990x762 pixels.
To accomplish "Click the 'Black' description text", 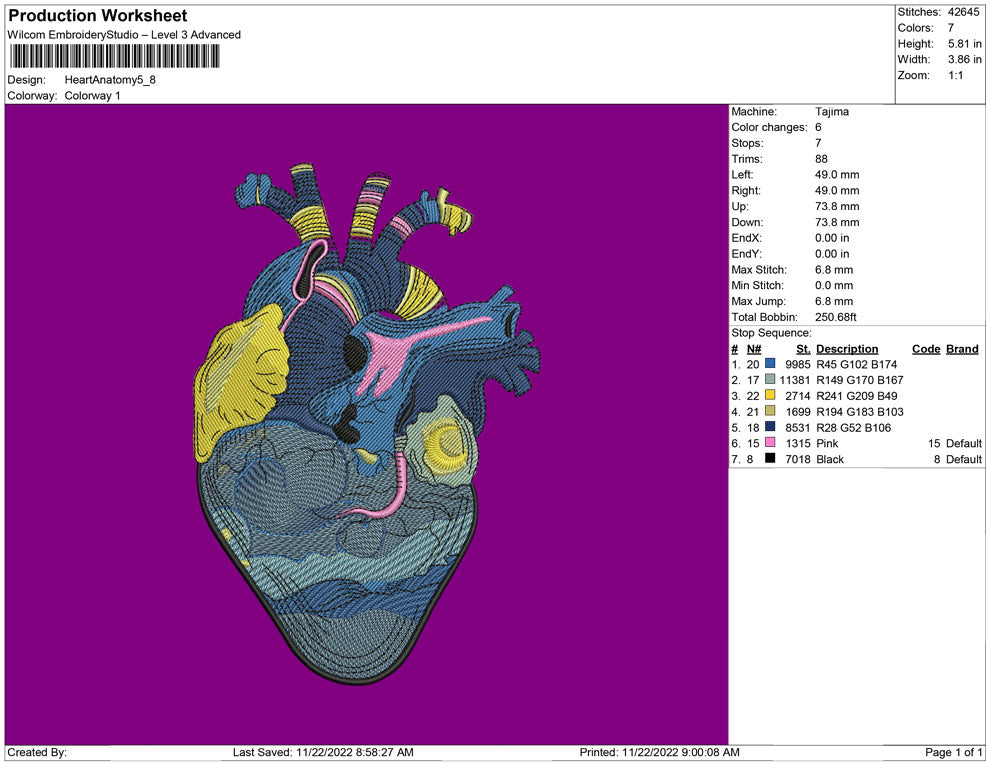I will [830, 459].
